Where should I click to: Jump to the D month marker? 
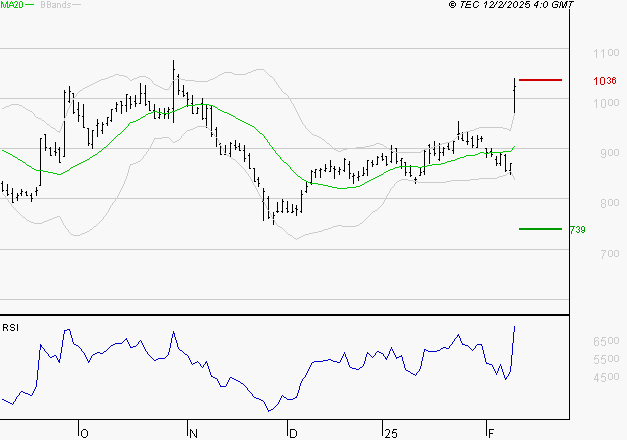292,433
